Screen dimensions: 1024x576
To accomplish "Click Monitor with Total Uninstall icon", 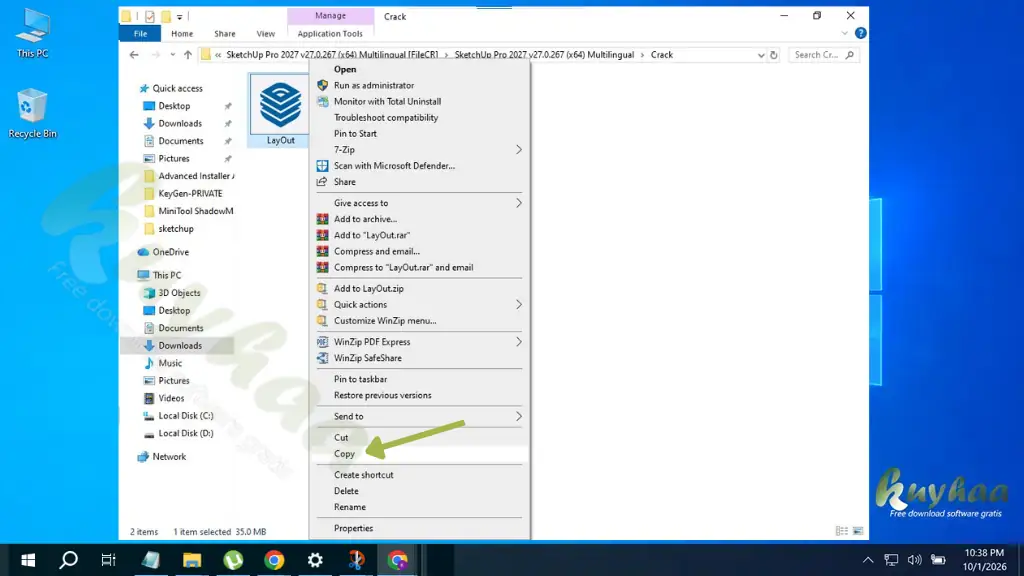I will pos(323,101).
